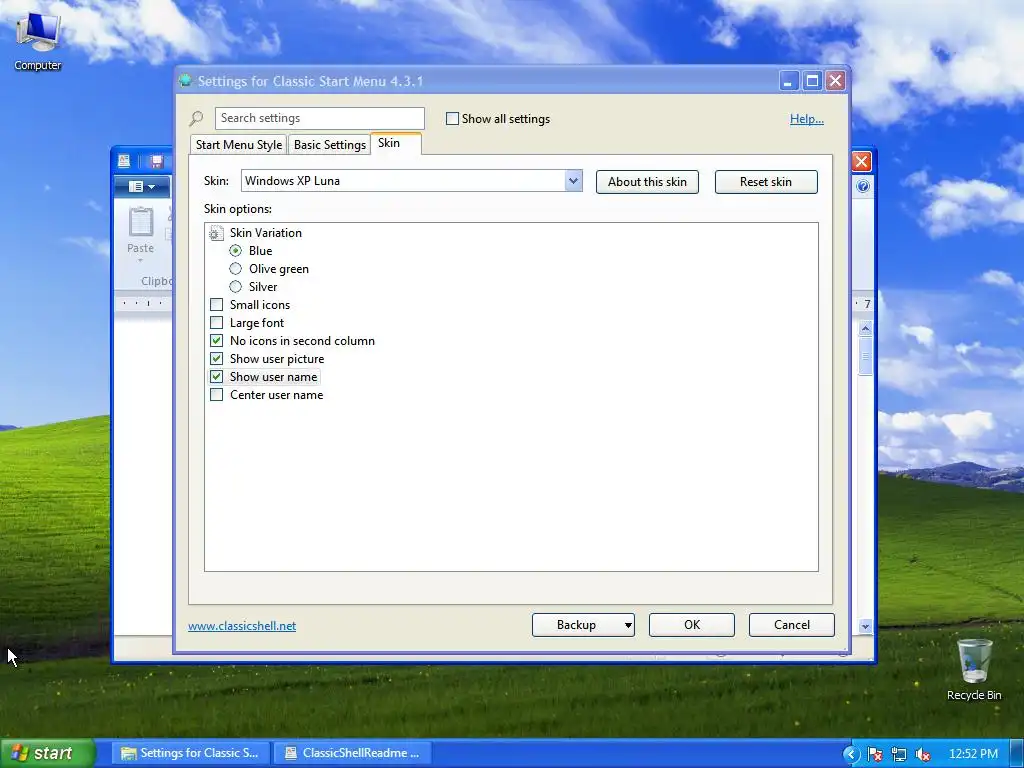Click the WordPad vertical scrollbar thumb
This screenshot has width=1024, height=768.
coord(865,356)
